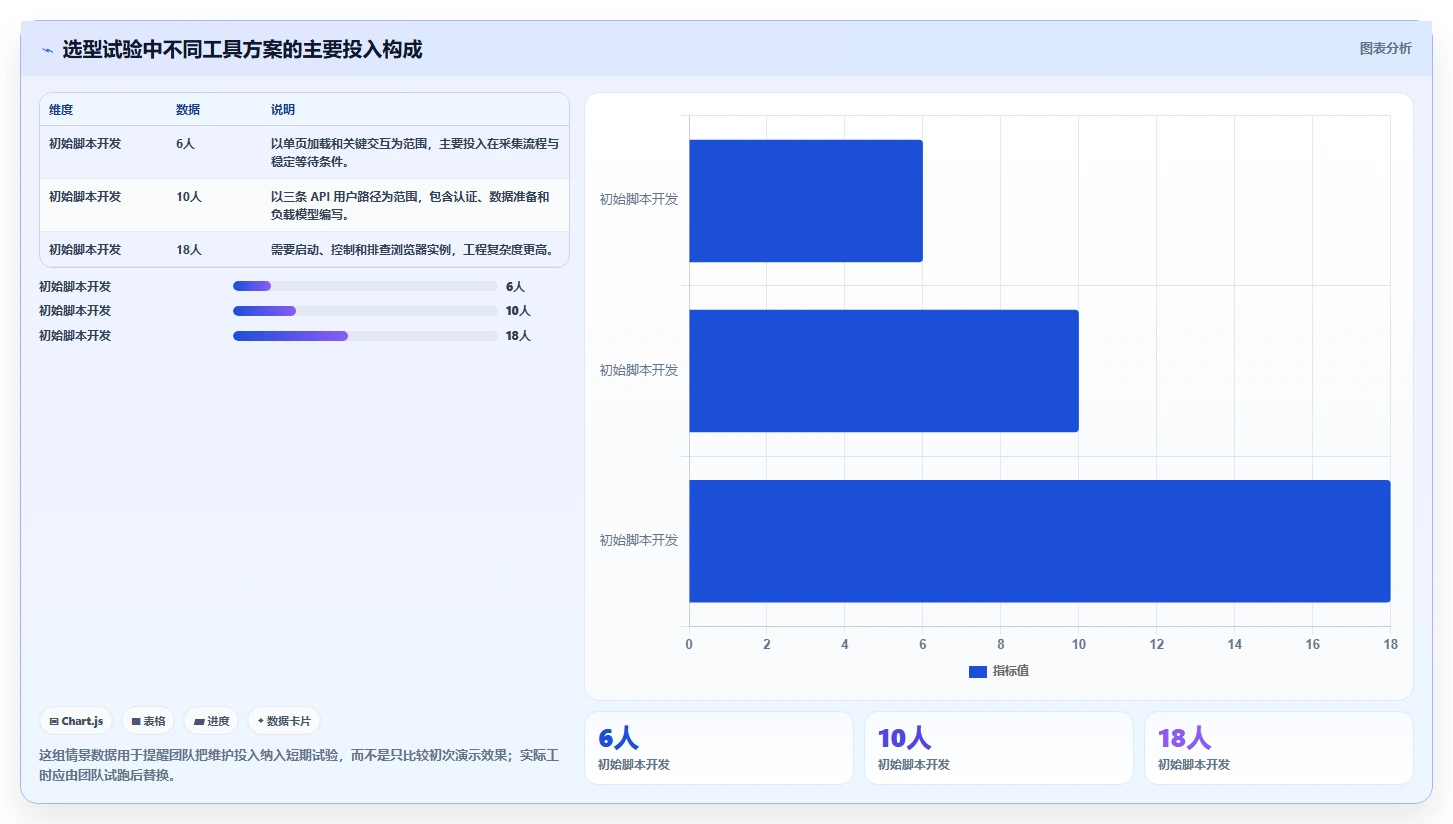Click the description starting 以单页加载和关键交互为范围
Viewport: 1453px width, 824px height.
click(414, 153)
